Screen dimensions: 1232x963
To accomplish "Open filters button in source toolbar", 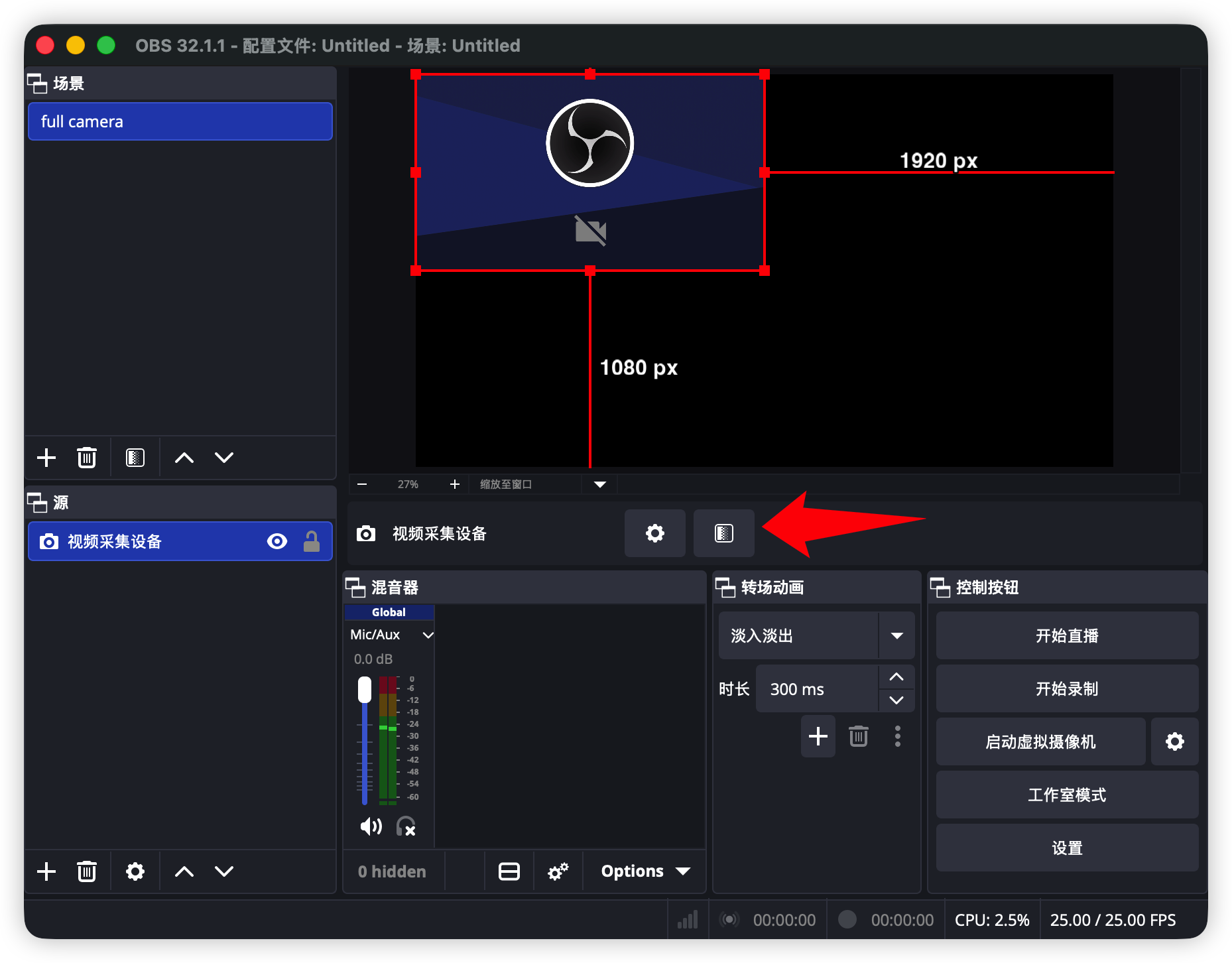I will coord(723,533).
